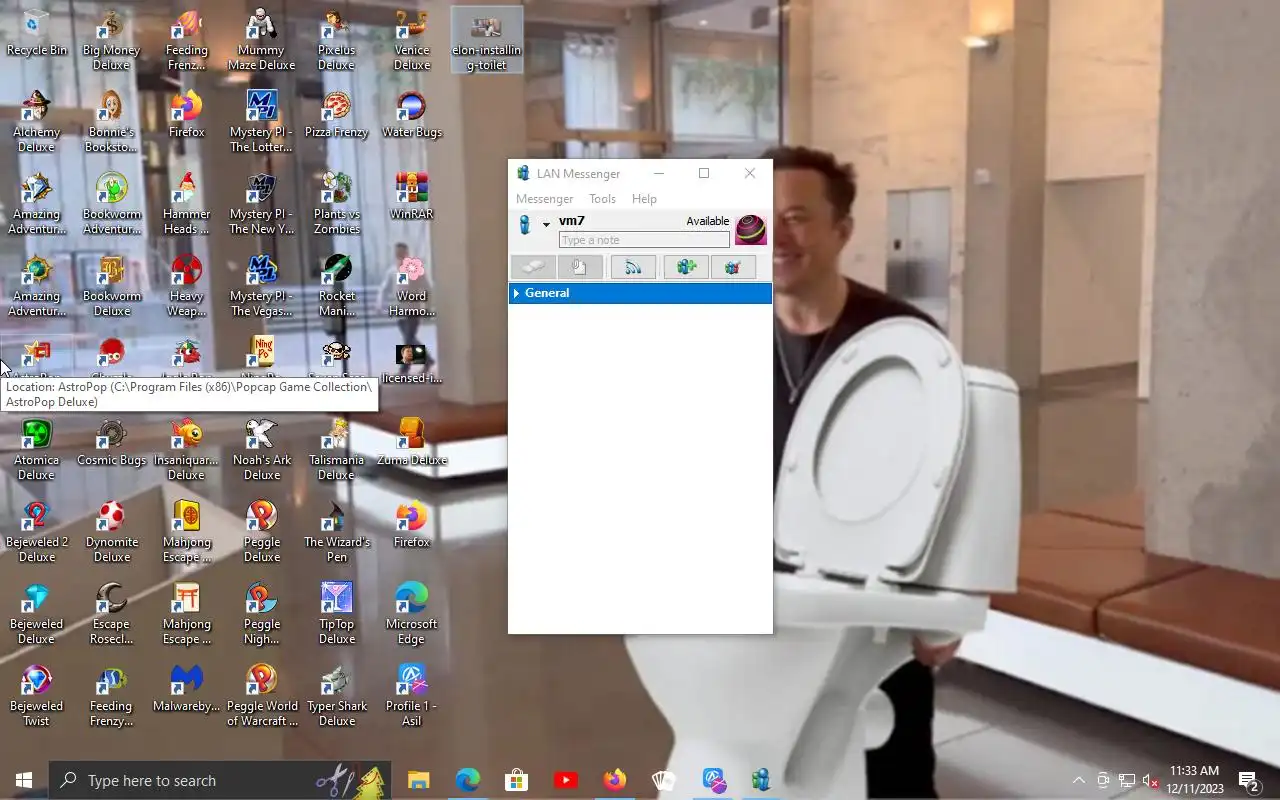Select the WinRAR desktop icon

pyautogui.click(x=411, y=197)
